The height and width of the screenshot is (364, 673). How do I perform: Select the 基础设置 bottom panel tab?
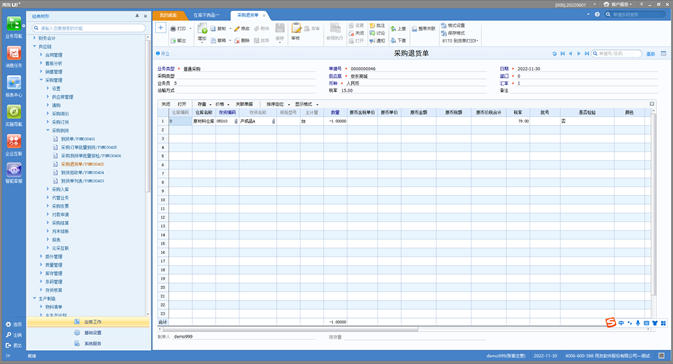coord(88,333)
